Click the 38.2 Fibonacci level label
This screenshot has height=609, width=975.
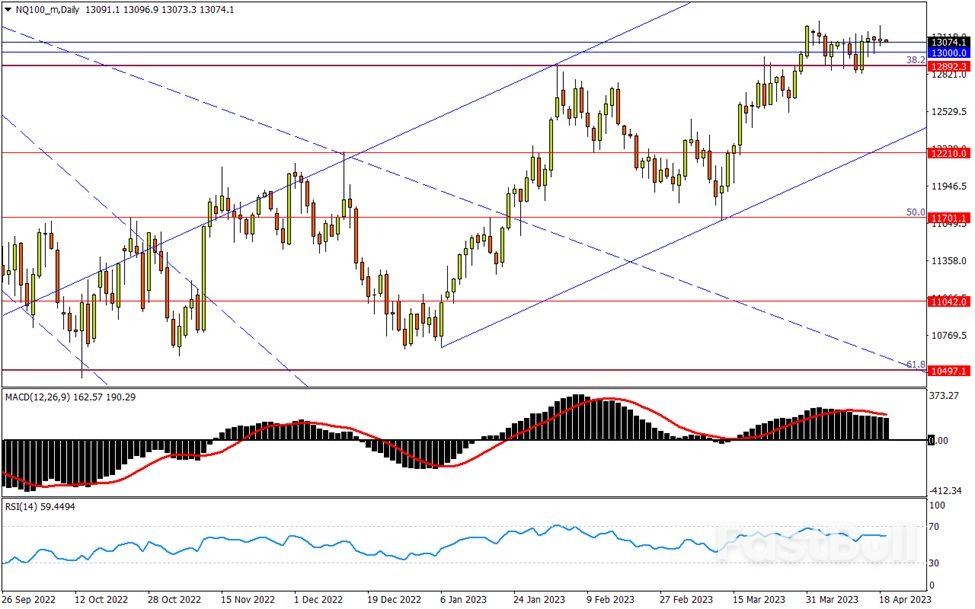(x=914, y=60)
